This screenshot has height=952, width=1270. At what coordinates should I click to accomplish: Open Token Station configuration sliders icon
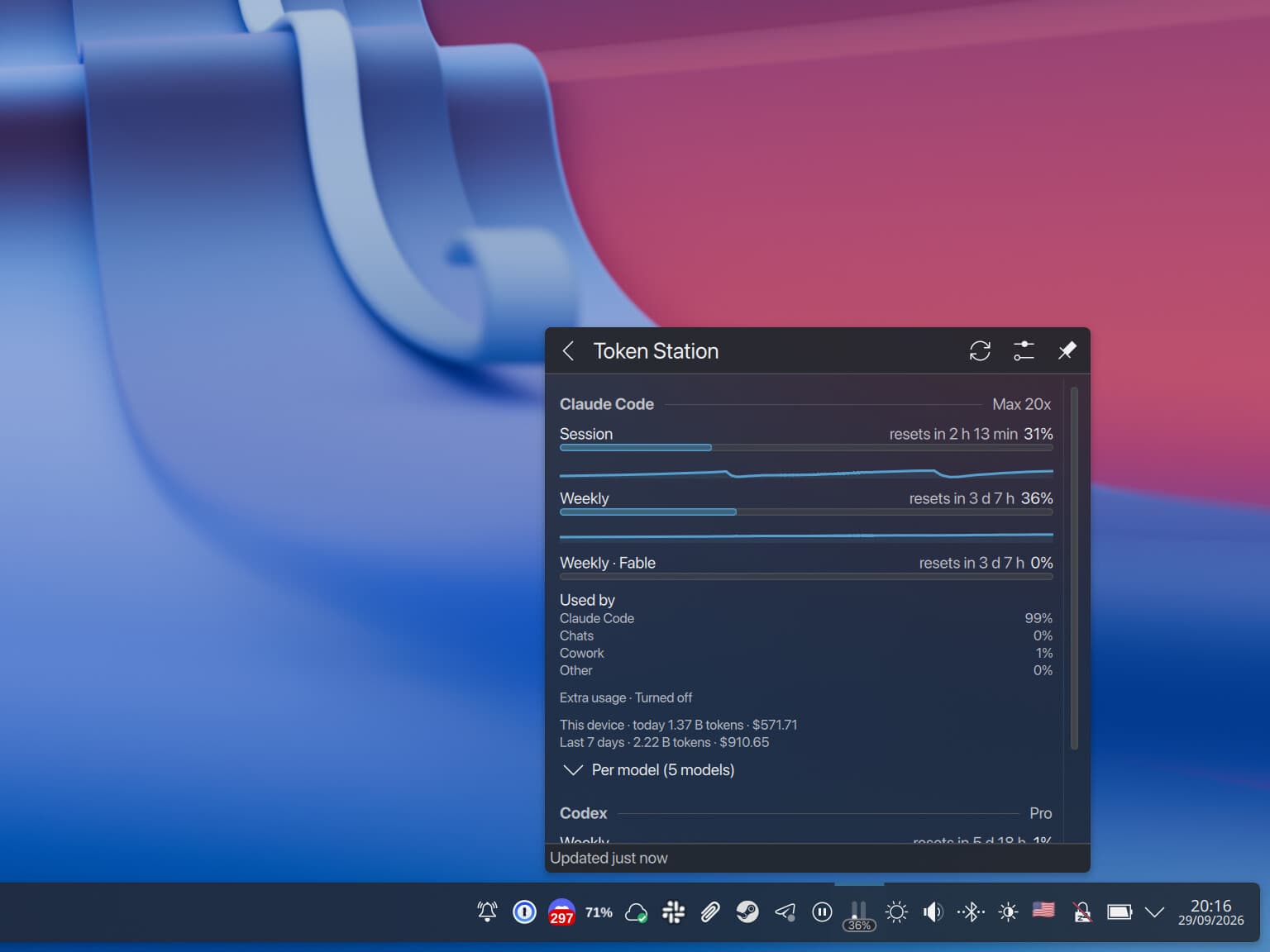coord(1024,351)
